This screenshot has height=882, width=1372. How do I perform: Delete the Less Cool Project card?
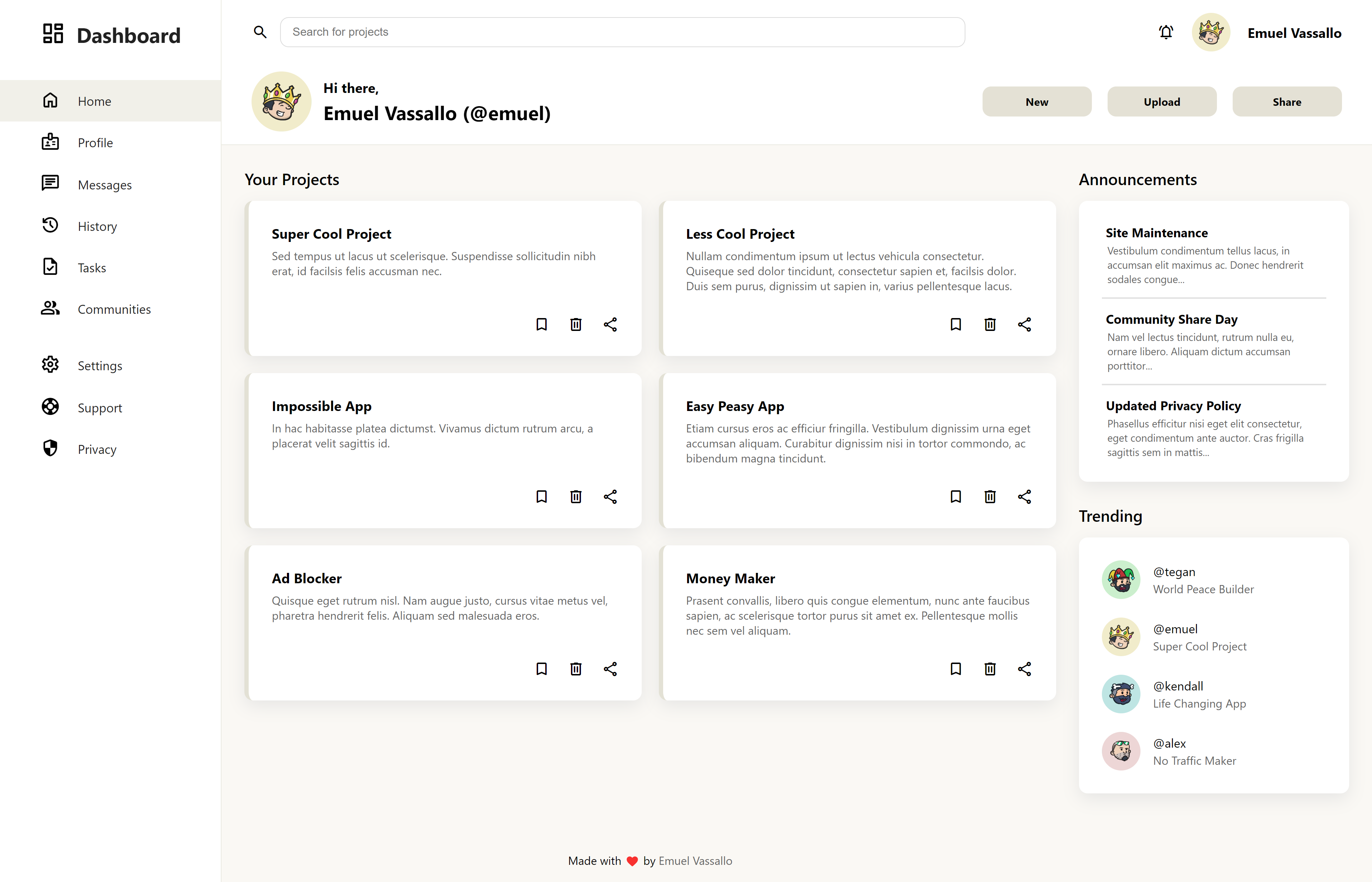click(989, 324)
